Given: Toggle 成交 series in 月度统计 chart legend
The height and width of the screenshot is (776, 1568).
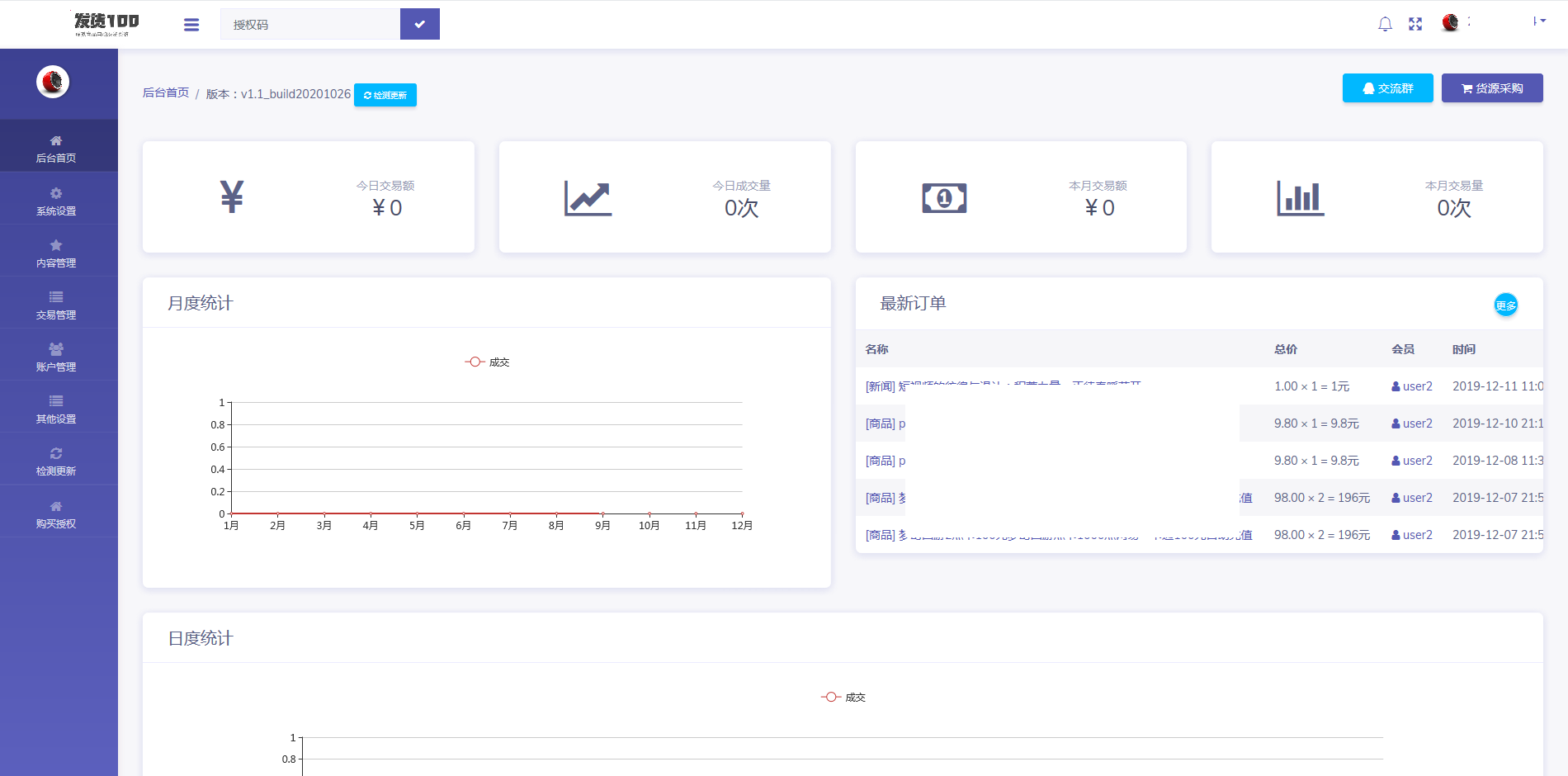Looking at the screenshot, I should point(488,362).
